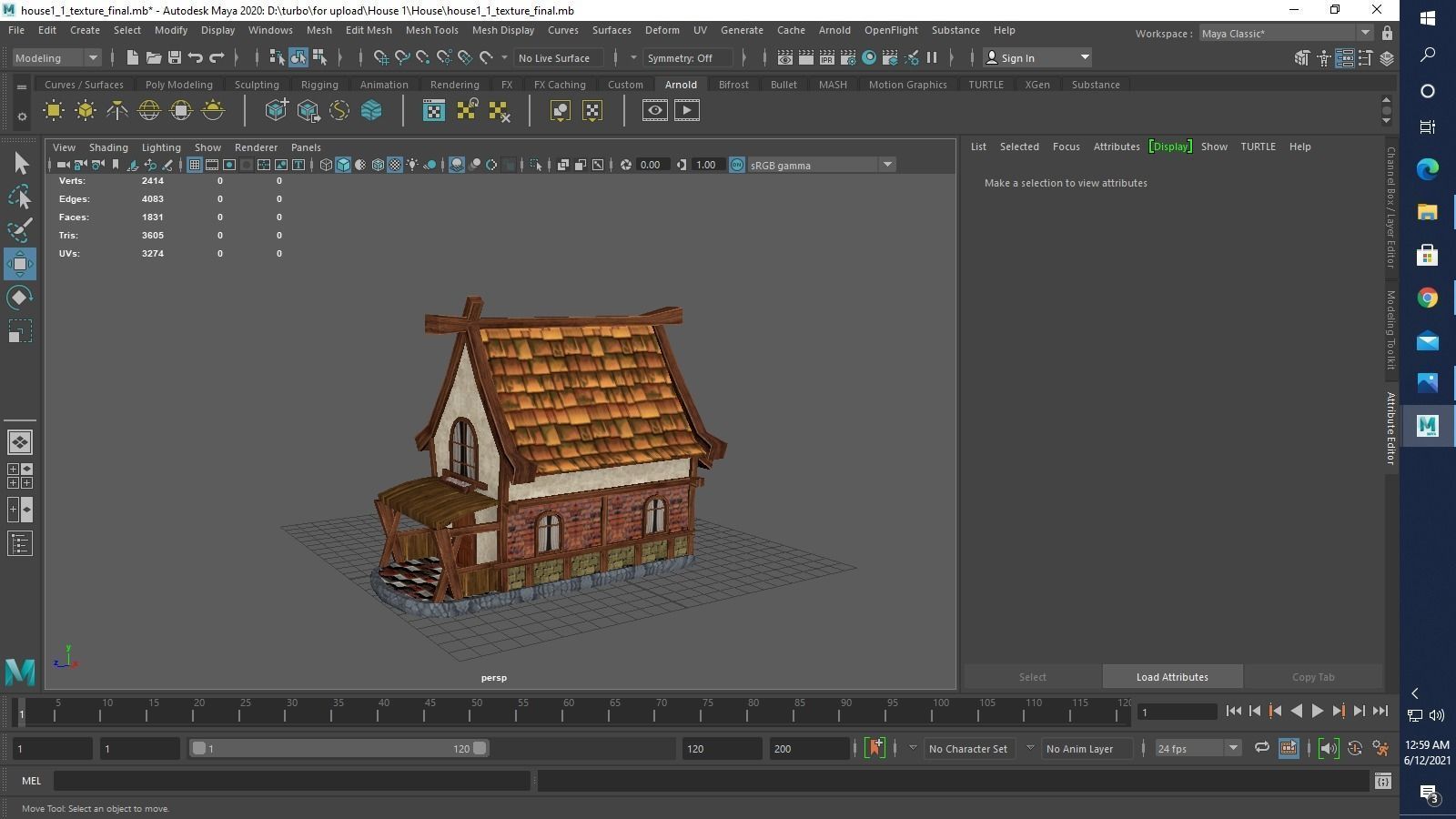The image size is (1456, 819).
Task: Create an Arnold stand-in
Action: (276, 111)
